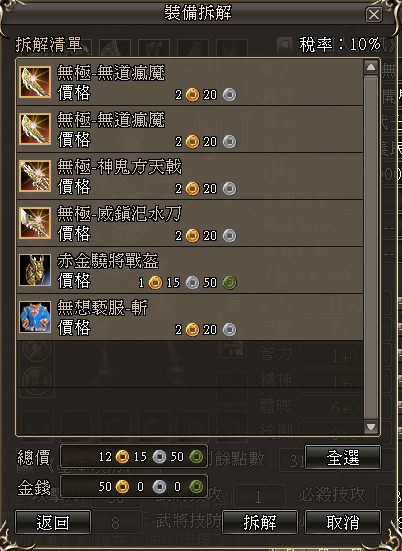Click the 全選 select-all button
The width and height of the screenshot is (402, 551).
343,457
